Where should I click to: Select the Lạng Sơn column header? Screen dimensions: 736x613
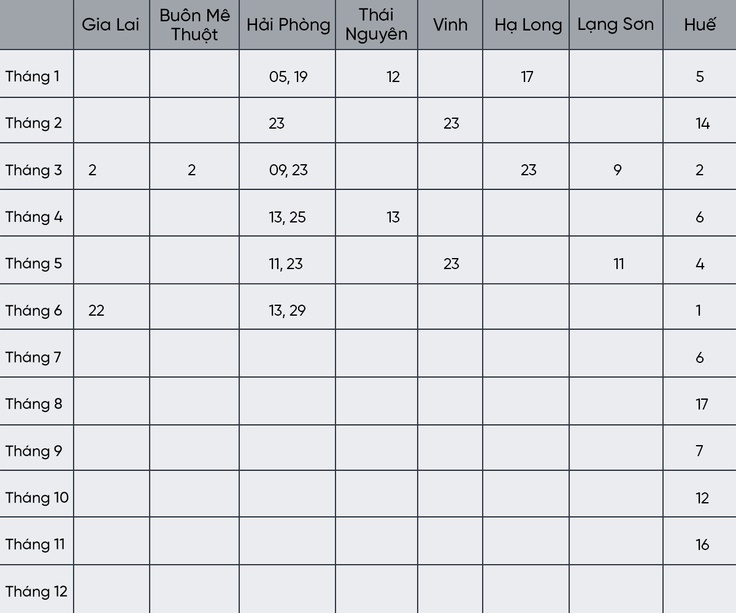click(x=616, y=24)
